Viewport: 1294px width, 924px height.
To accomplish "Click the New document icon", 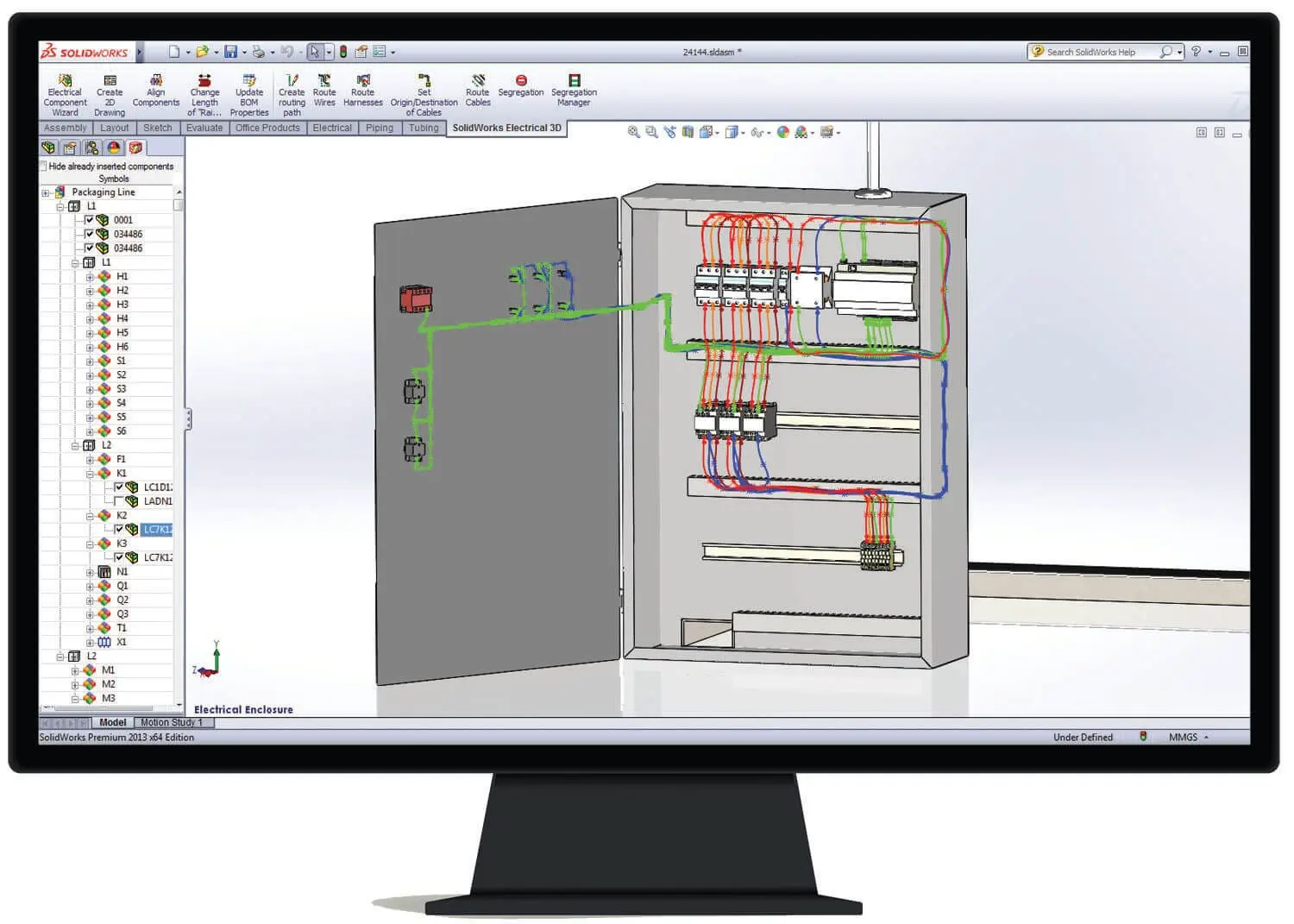I will (174, 52).
